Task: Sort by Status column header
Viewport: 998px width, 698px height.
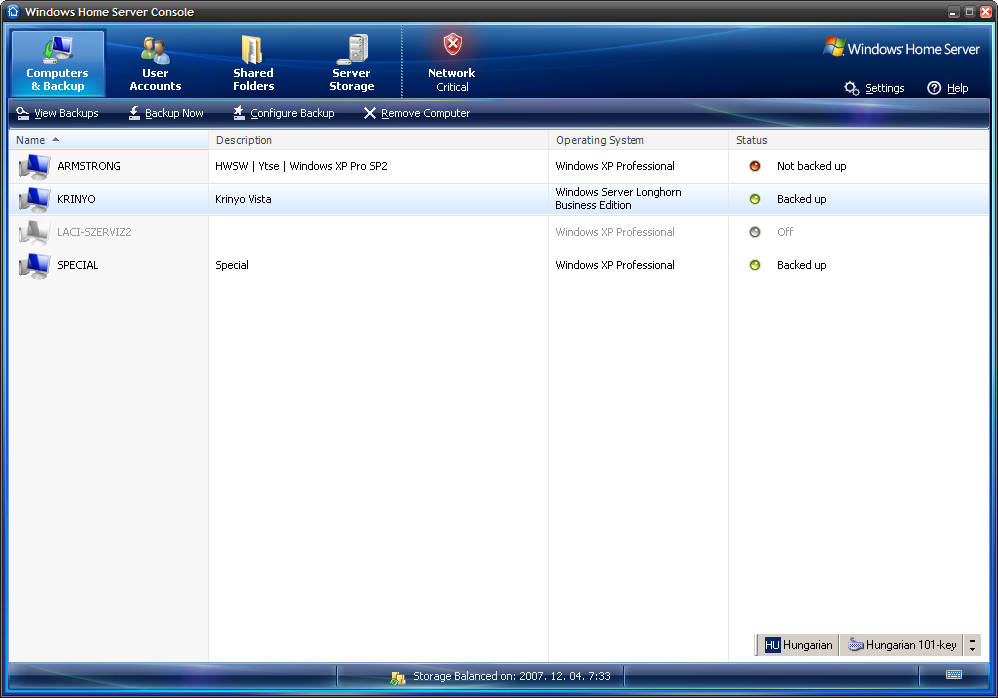Action: 859,140
